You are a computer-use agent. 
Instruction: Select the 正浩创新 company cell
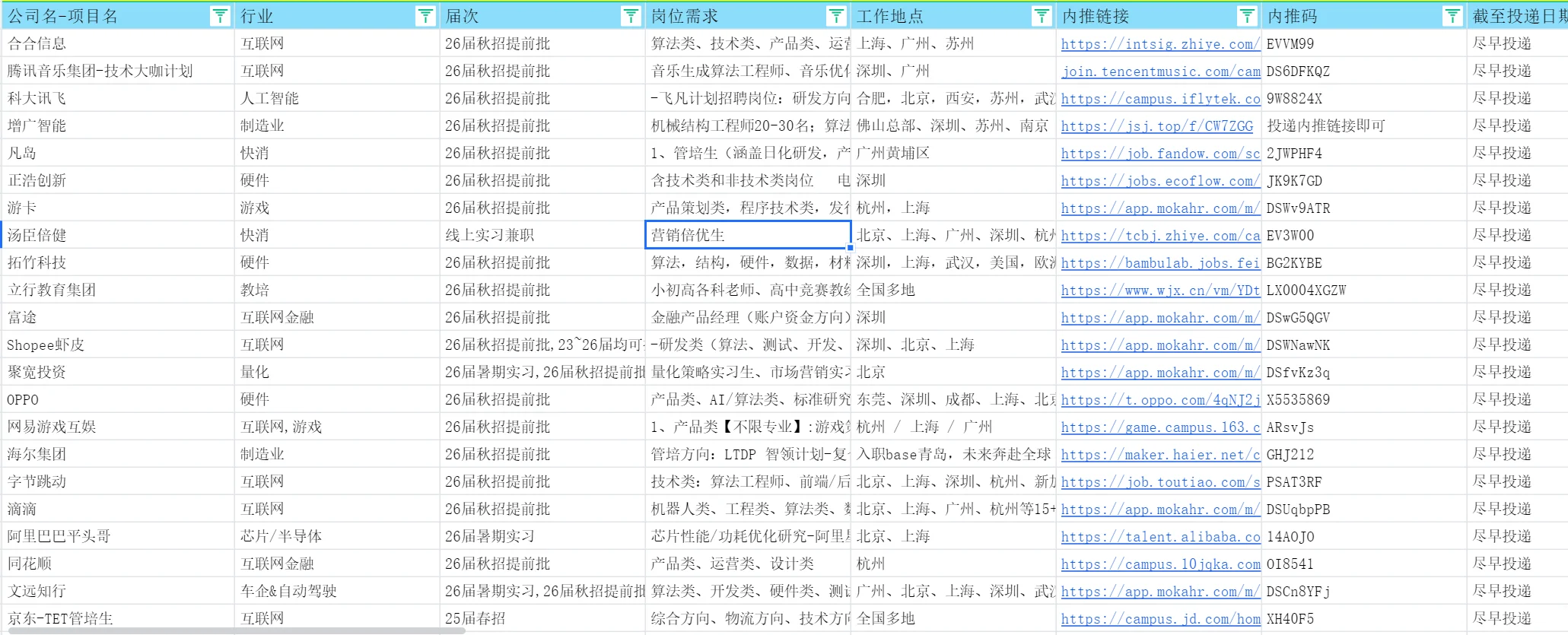coord(118,181)
